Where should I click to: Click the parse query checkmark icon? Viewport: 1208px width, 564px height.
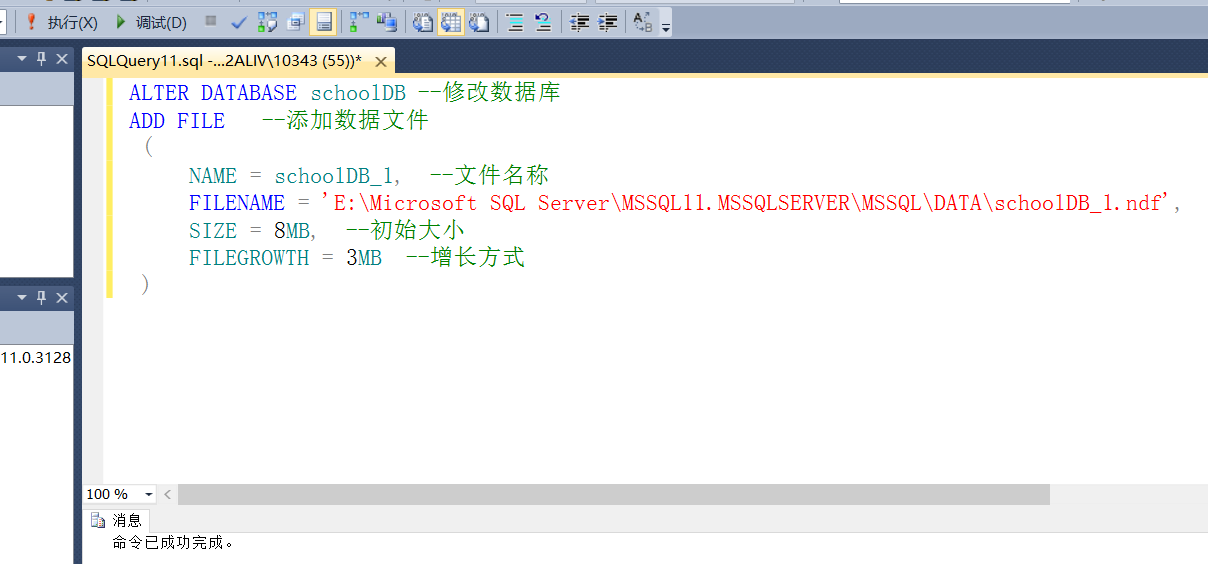pos(238,22)
